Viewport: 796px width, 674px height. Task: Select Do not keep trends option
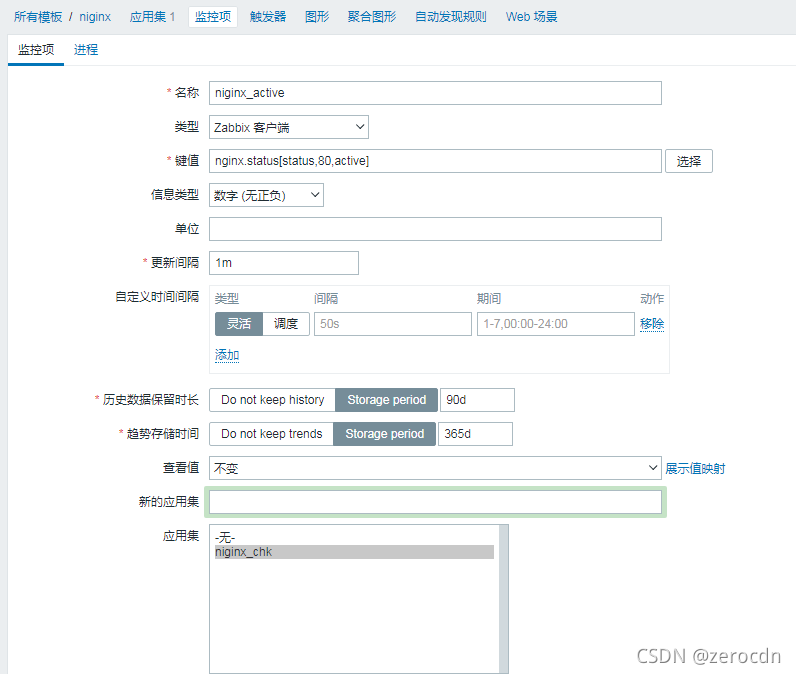[x=272, y=434]
